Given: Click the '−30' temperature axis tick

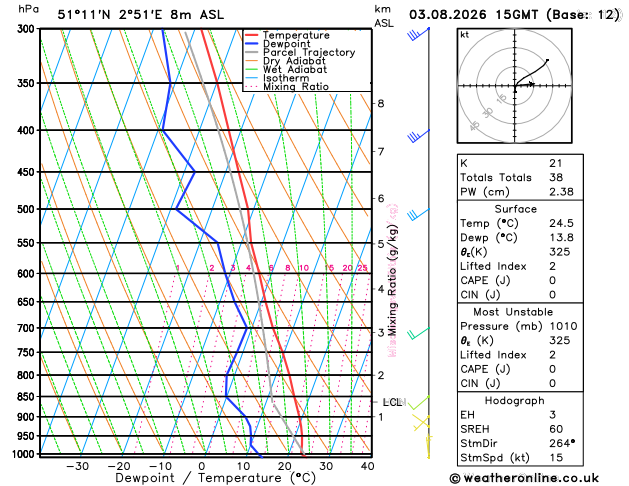Looking at the screenshot, I should pyautogui.click(x=77, y=466).
